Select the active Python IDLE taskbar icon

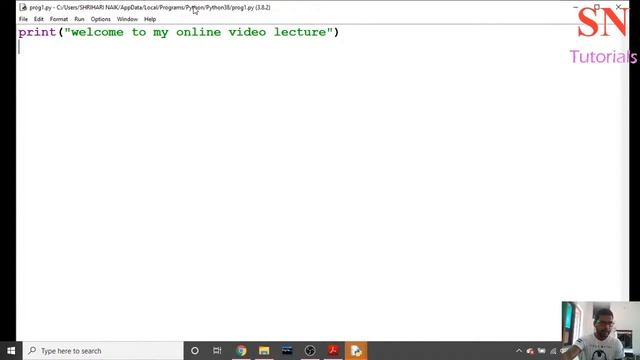356,351
